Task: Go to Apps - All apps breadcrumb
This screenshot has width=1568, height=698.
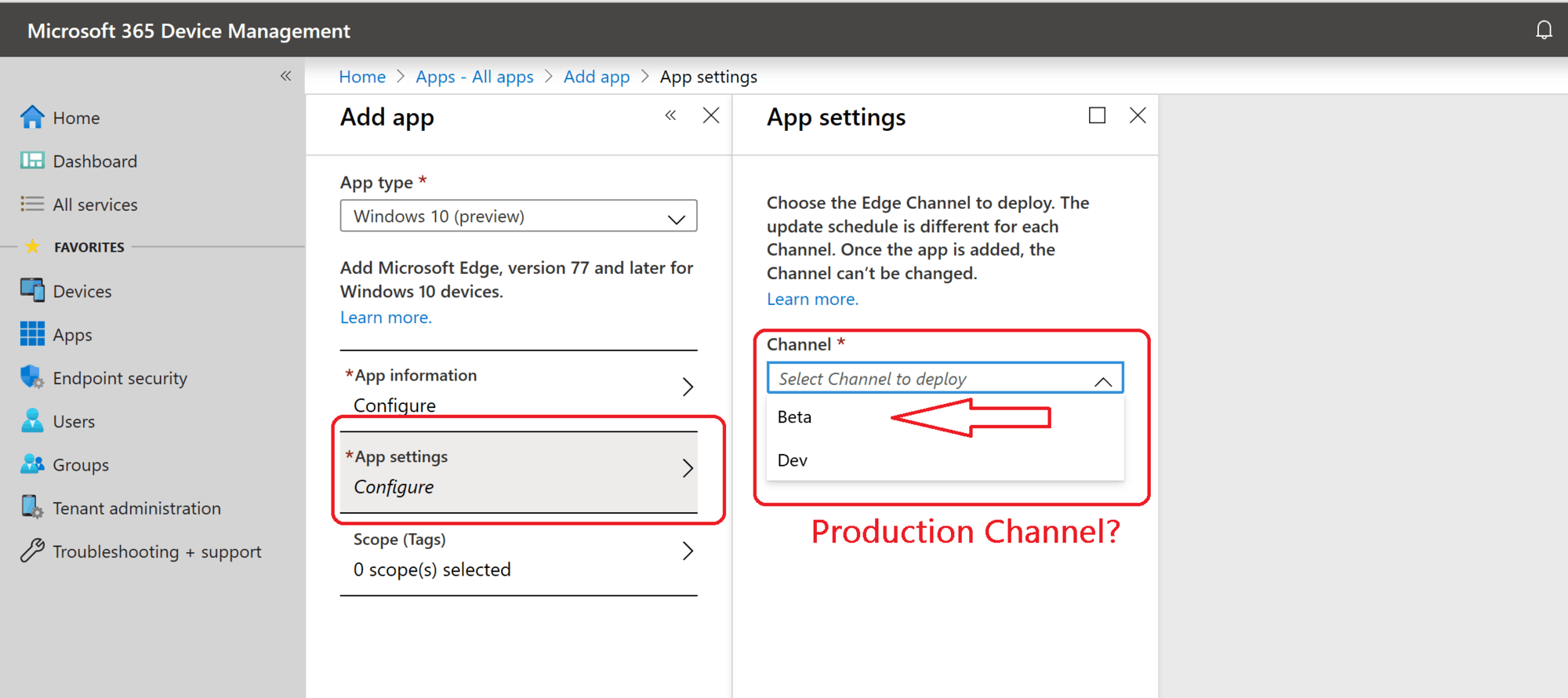Action: pos(474,77)
